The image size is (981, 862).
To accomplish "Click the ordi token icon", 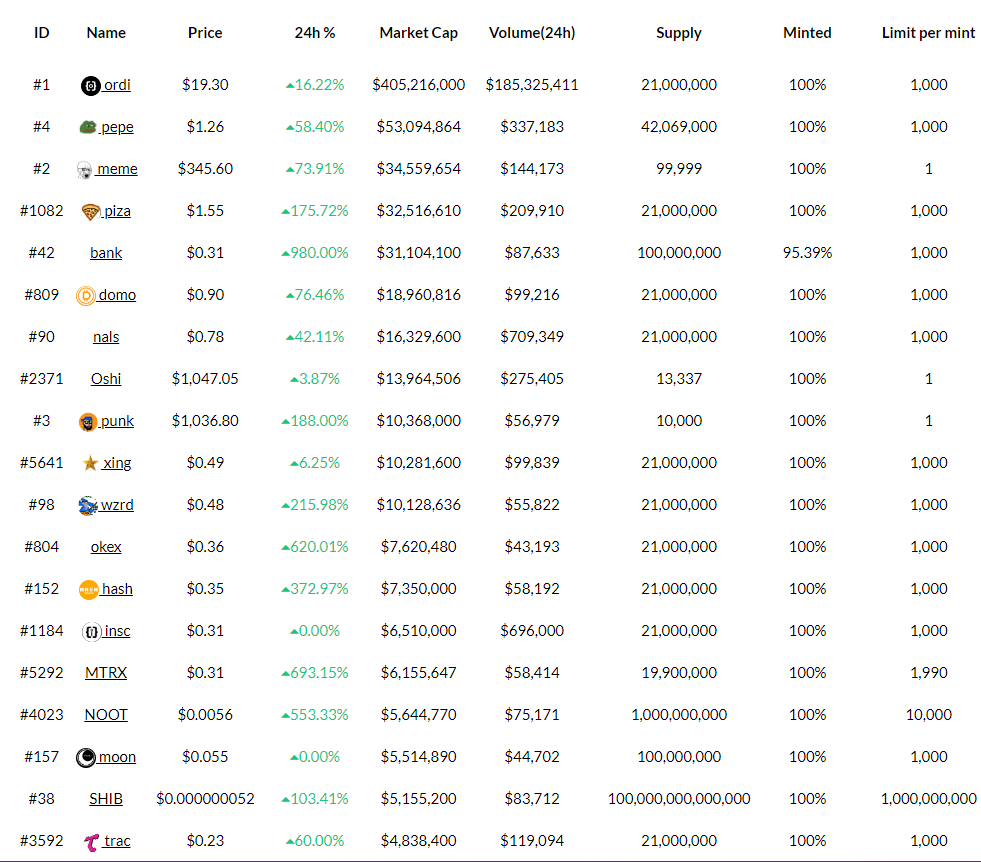I will 90,86.
